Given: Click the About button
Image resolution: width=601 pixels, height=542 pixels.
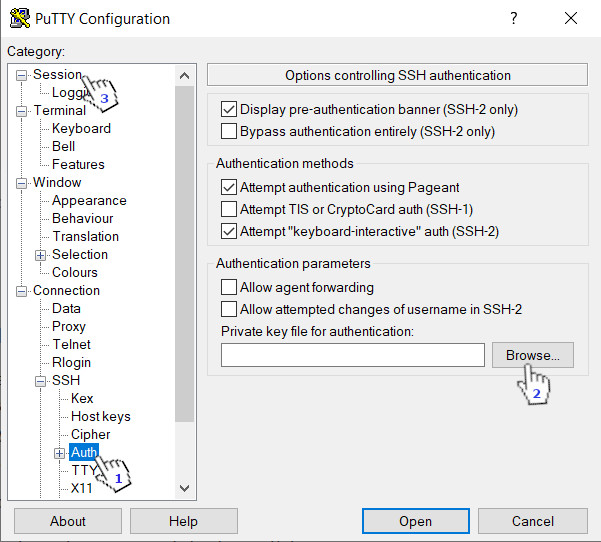Looking at the screenshot, I should tap(68, 521).
